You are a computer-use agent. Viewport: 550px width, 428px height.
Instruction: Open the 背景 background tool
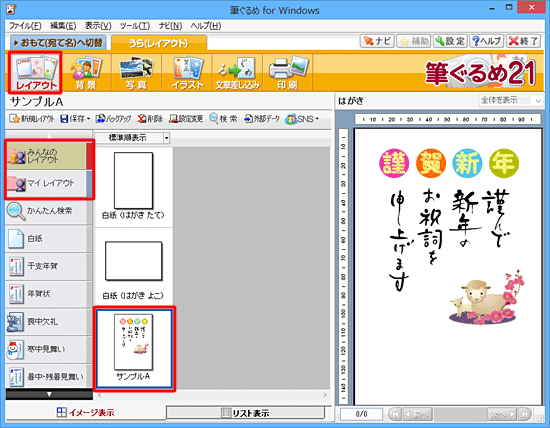[x=86, y=72]
